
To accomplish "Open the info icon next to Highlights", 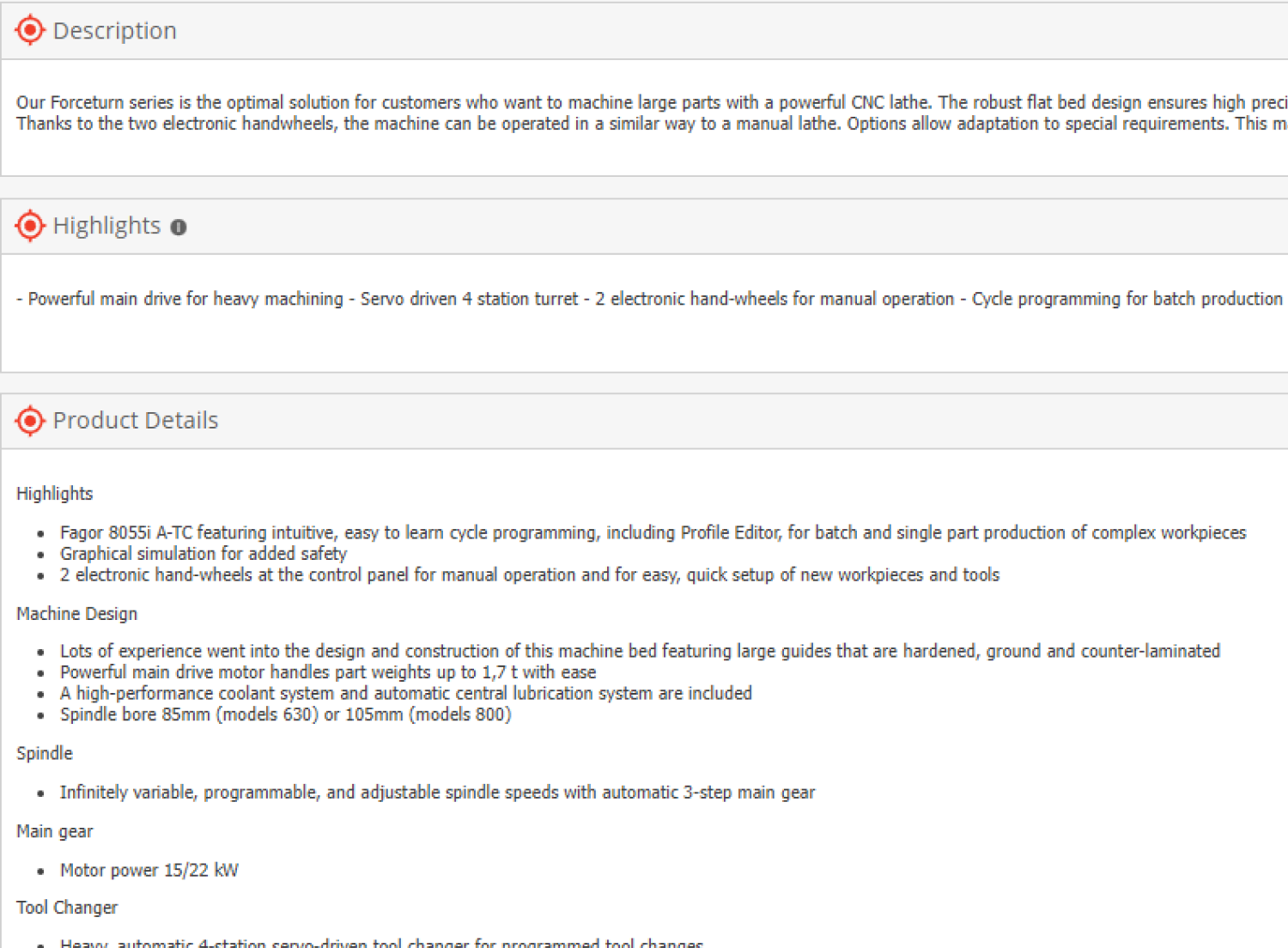I will 179,228.
